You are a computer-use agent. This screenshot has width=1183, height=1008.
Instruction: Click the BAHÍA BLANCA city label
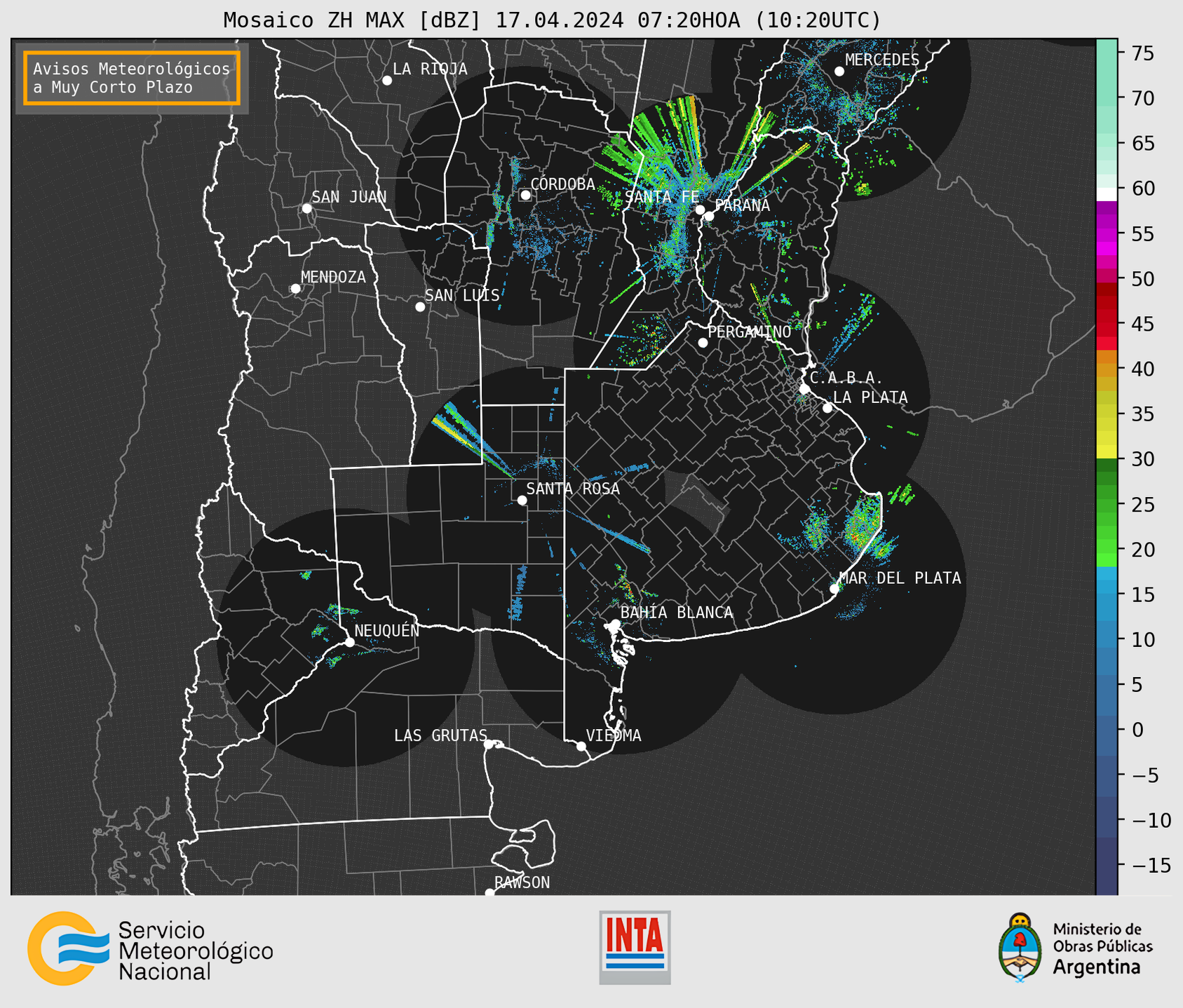[677, 613]
